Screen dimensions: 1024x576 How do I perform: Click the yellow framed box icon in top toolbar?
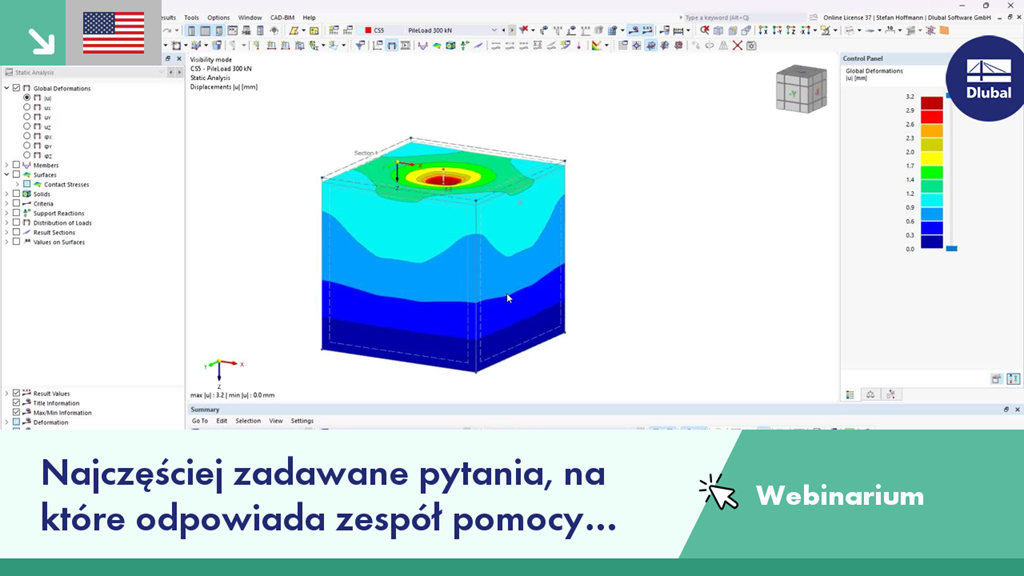(314, 30)
